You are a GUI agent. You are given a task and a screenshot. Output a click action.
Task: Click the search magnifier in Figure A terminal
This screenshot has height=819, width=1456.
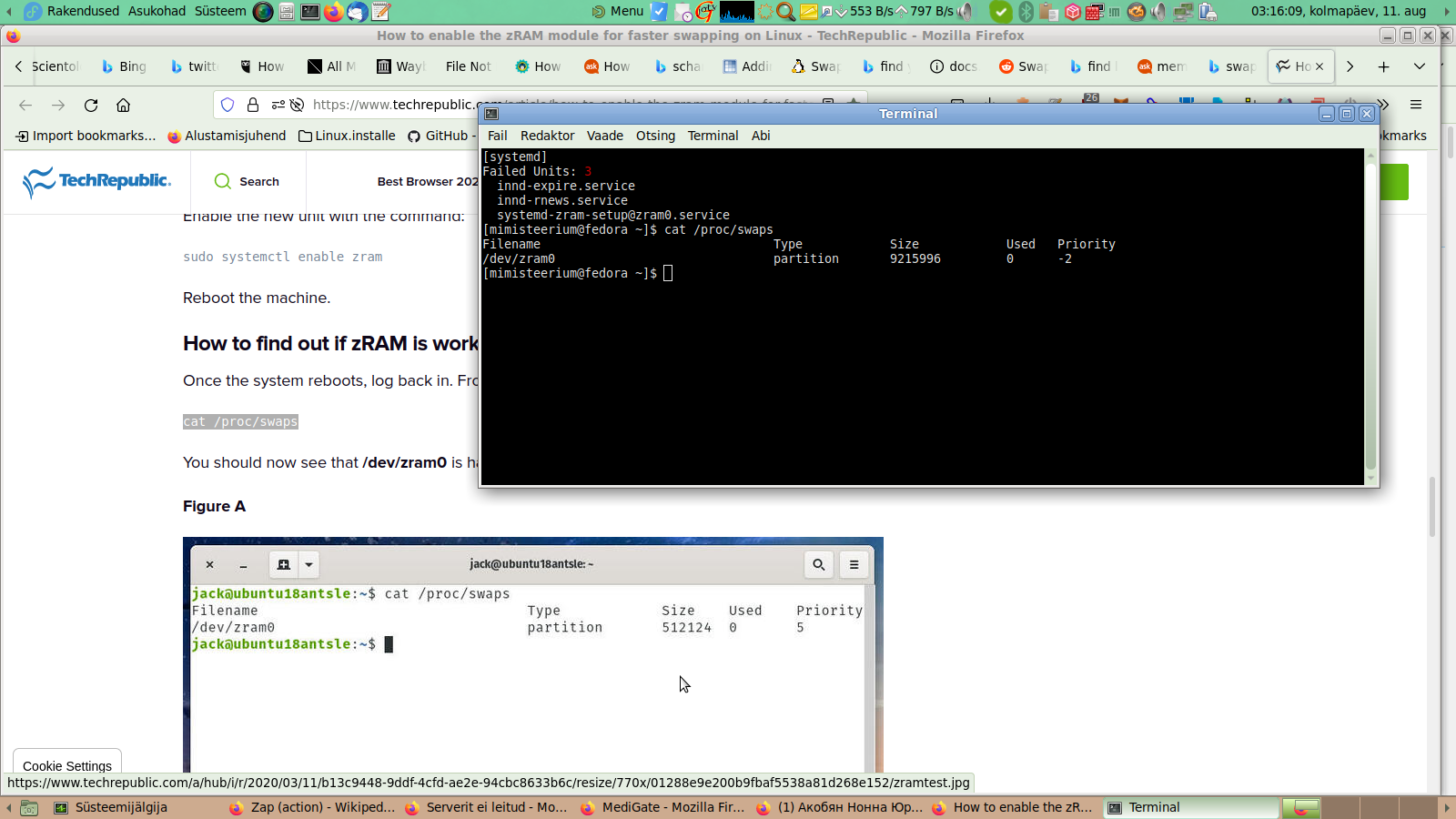tap(819, 564)
